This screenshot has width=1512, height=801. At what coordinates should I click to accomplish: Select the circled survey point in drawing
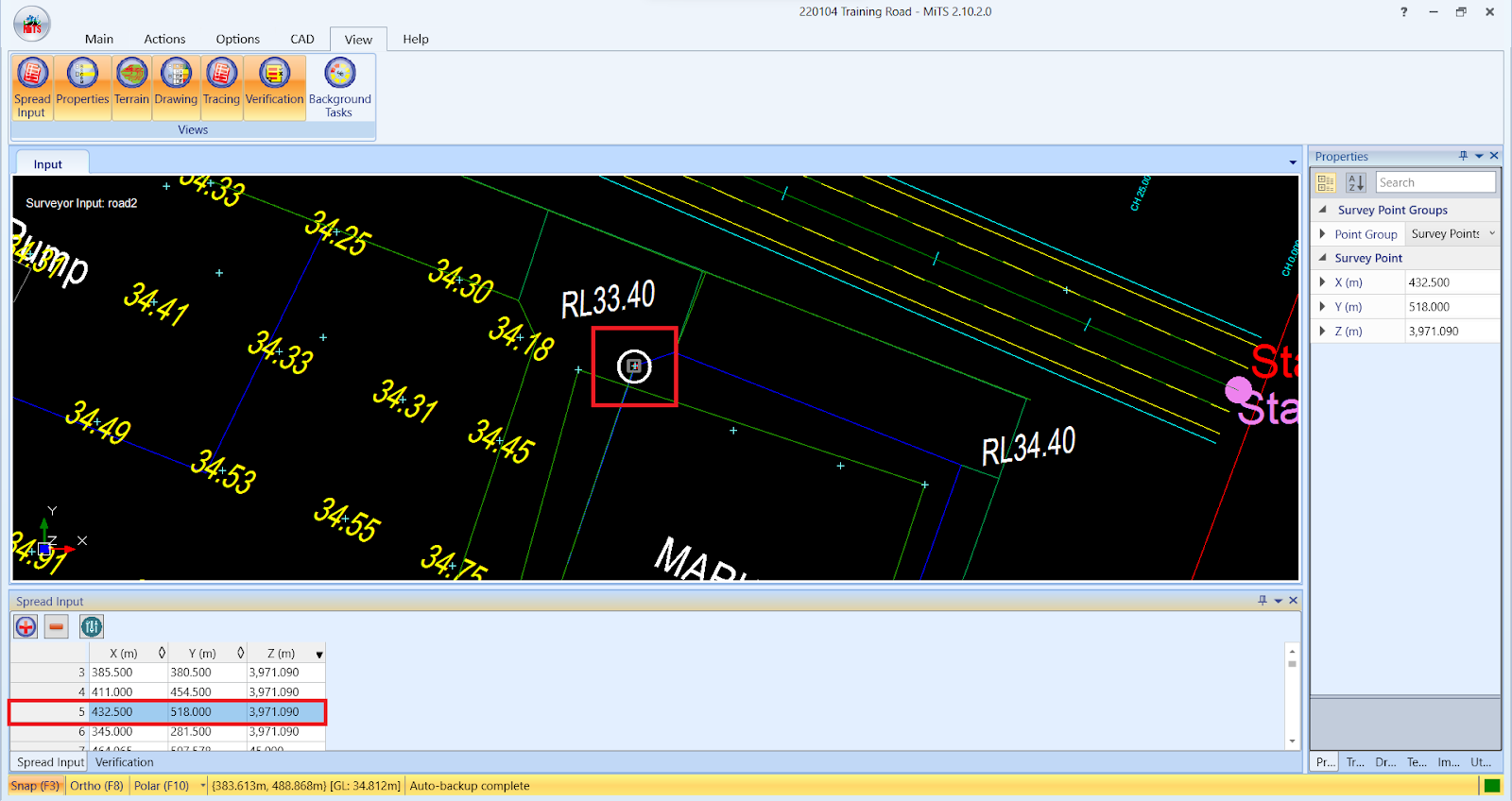pos(634,366)
